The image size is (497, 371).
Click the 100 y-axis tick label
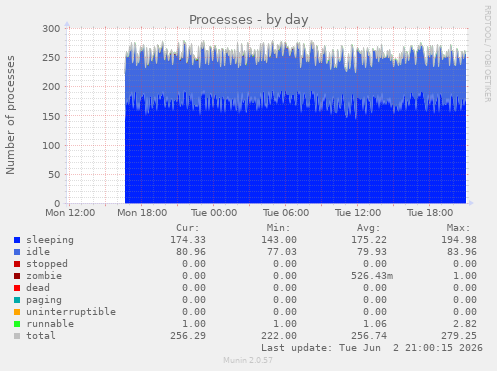51,145
